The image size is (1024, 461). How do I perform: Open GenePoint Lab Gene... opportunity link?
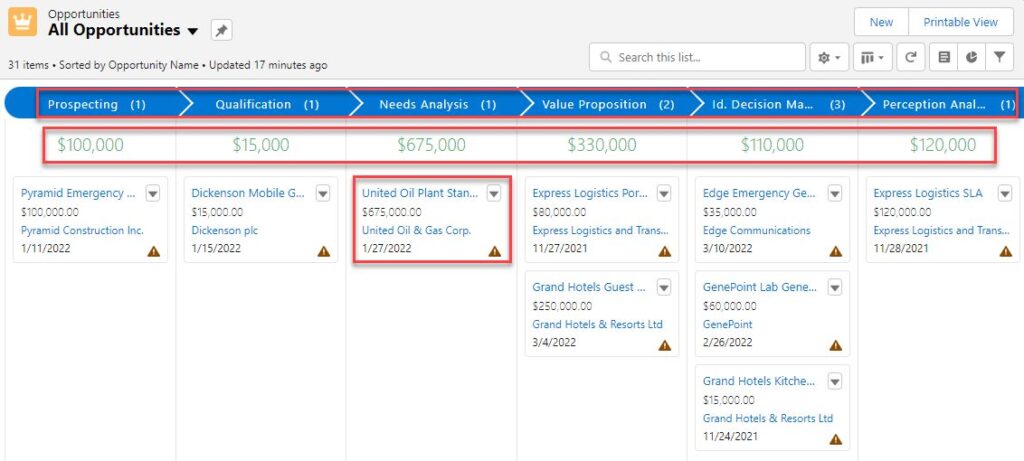click(760, 287)
